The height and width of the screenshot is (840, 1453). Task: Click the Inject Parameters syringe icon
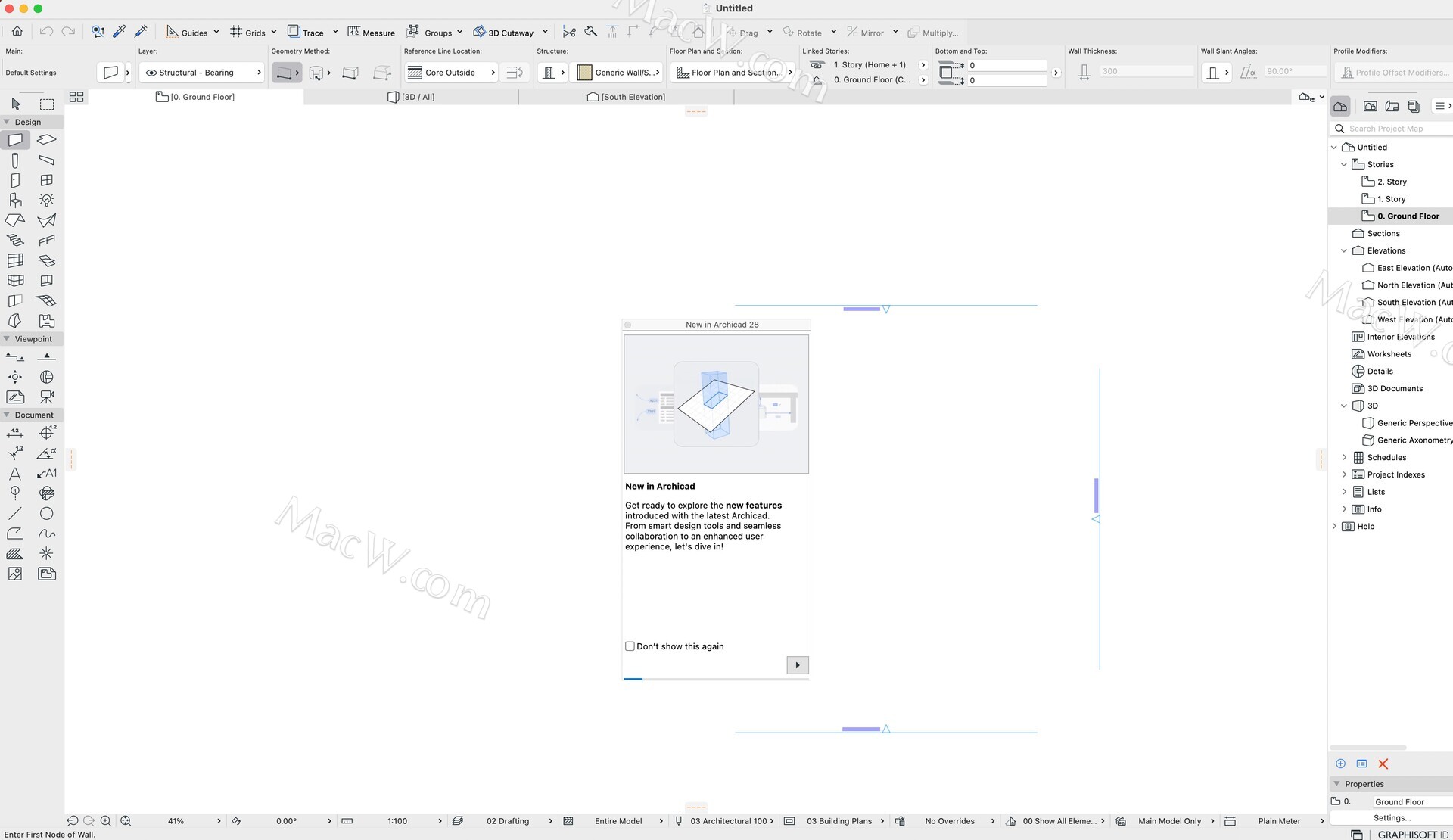click(x=141, y=32)
